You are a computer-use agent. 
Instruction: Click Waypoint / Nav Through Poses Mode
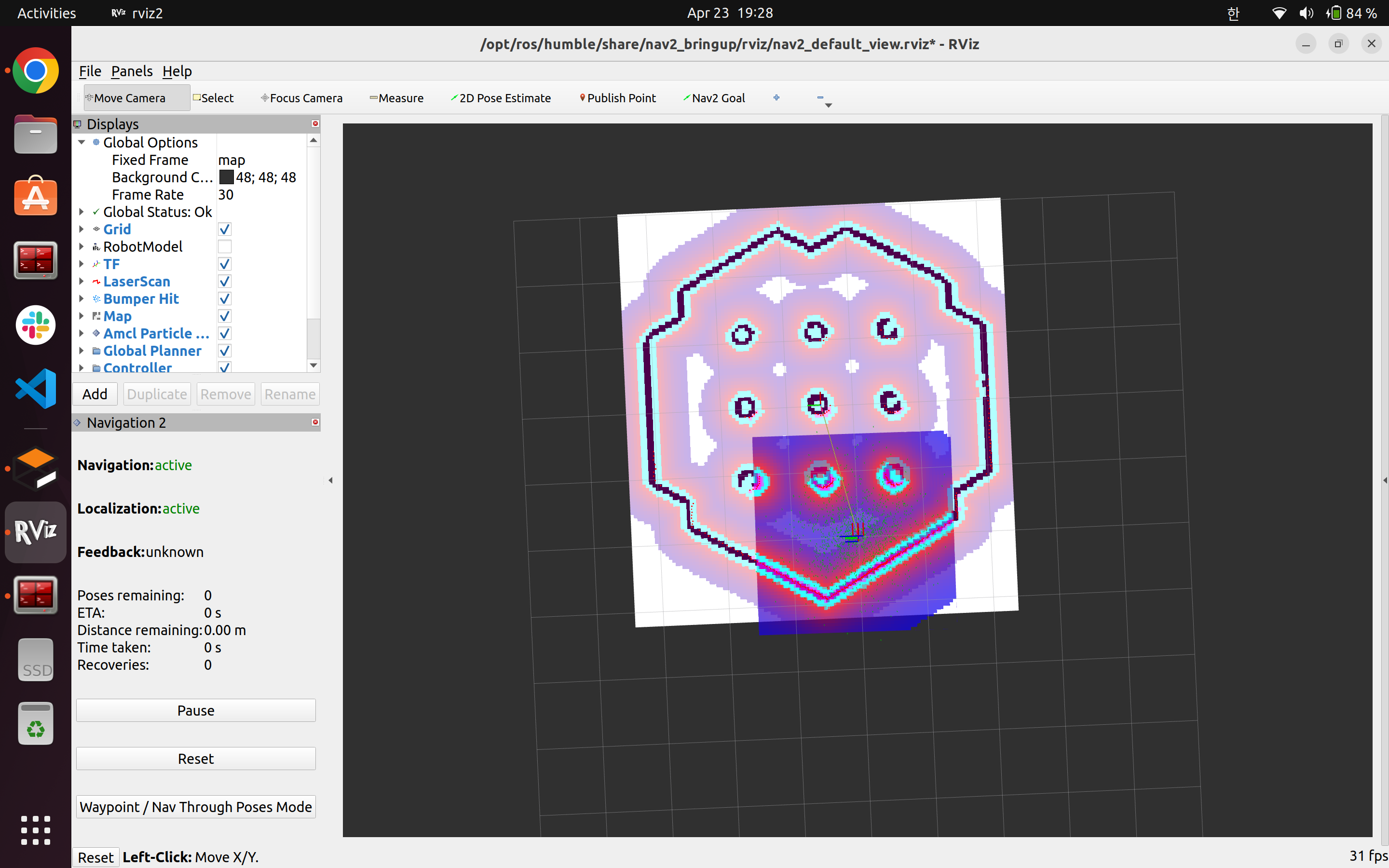coord(196,807)
